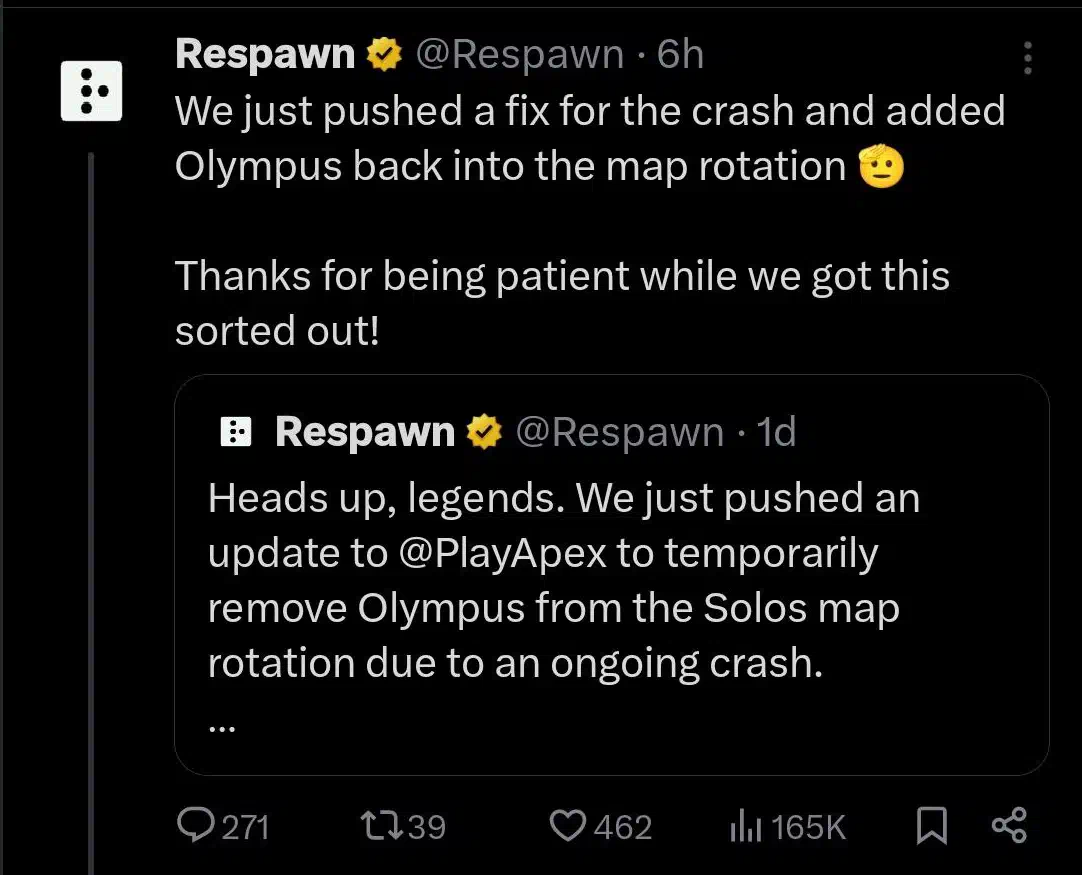This screenshot has height=875, width=1082.
Task: Click the @Respawn handle in quoted tweet
Action: pyautogui.click(x=620, y=433)
